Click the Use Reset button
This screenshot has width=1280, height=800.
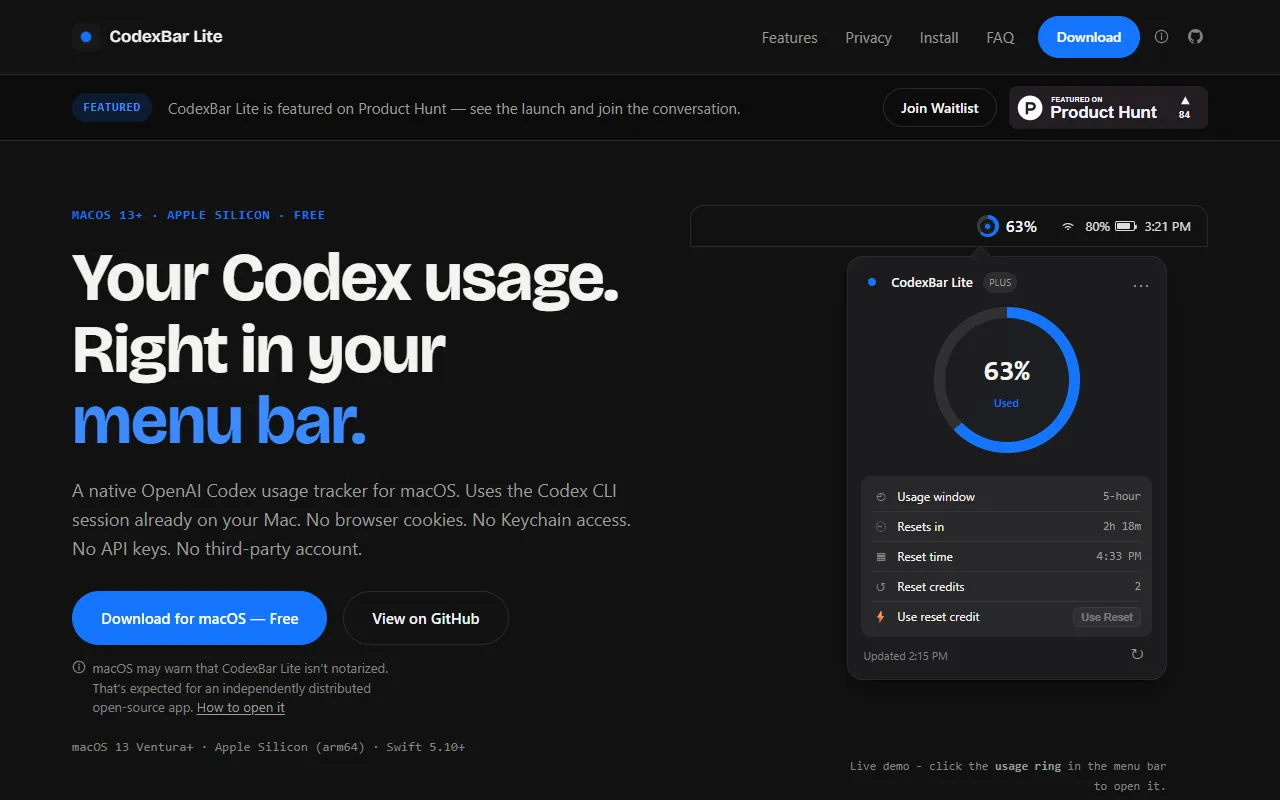(1107, 617)
